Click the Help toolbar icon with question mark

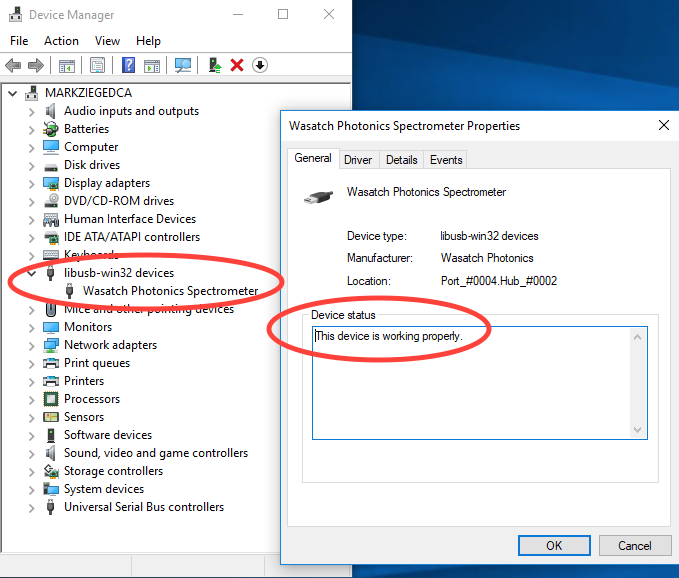[128, 66]
